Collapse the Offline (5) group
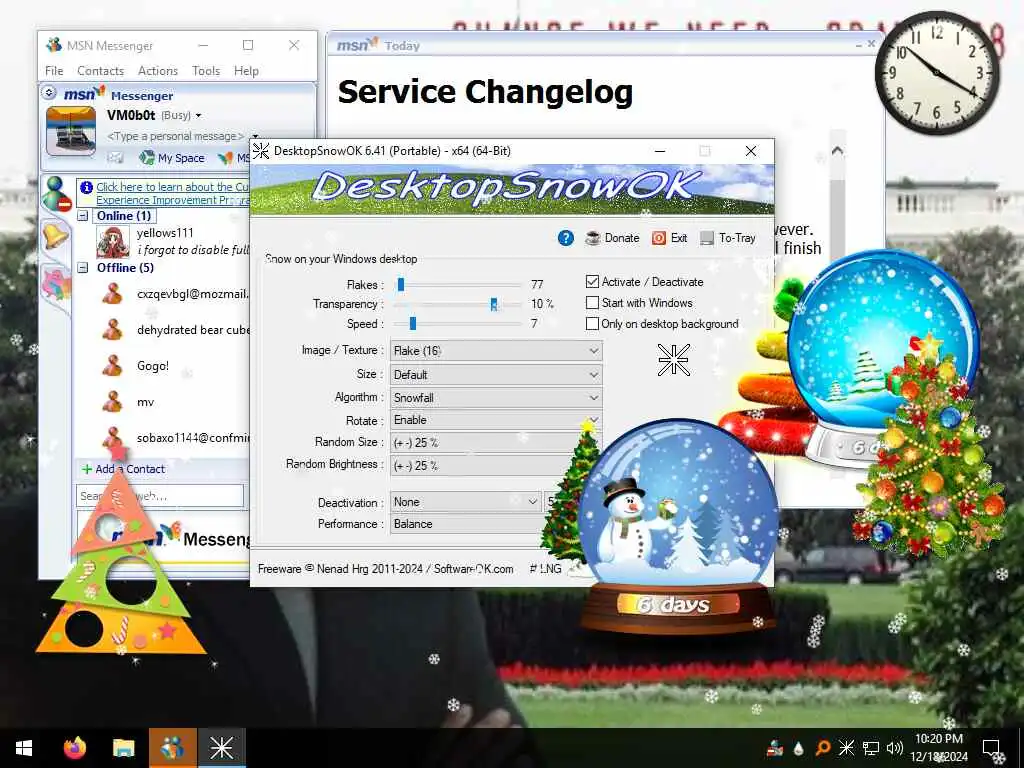Viewport: 1024px width, 768px height. [x=83, y=267]
